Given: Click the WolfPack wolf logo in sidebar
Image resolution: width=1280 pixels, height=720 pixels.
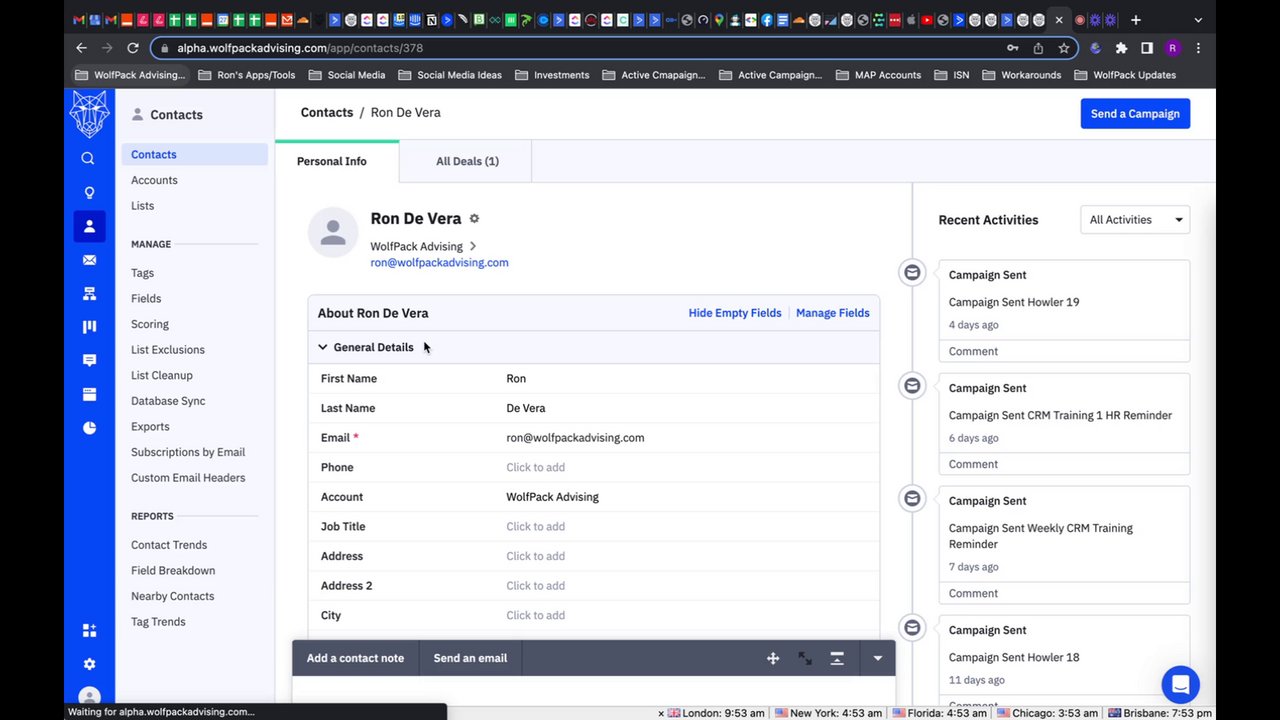Looking at the screenshot, I should (x=89, y=114).
